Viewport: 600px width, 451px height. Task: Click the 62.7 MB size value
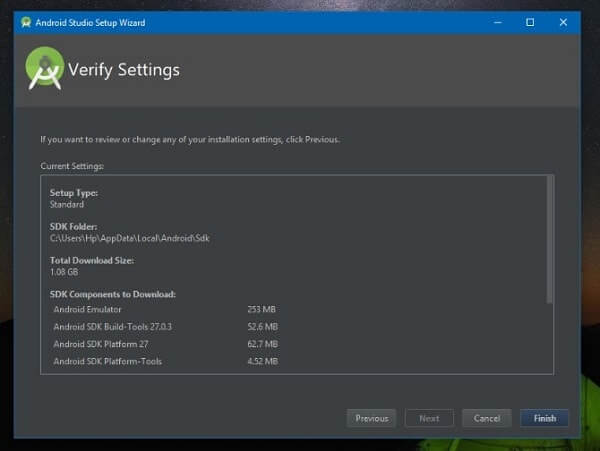pyautogui.click(x=262, y=344)
